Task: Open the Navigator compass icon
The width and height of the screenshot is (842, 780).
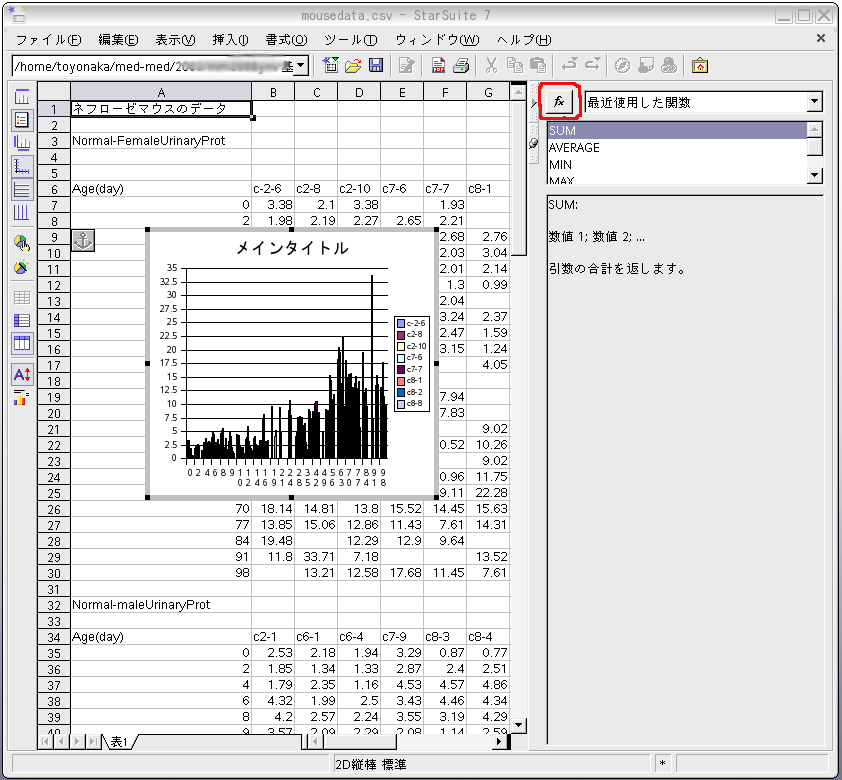Action: 622,65
